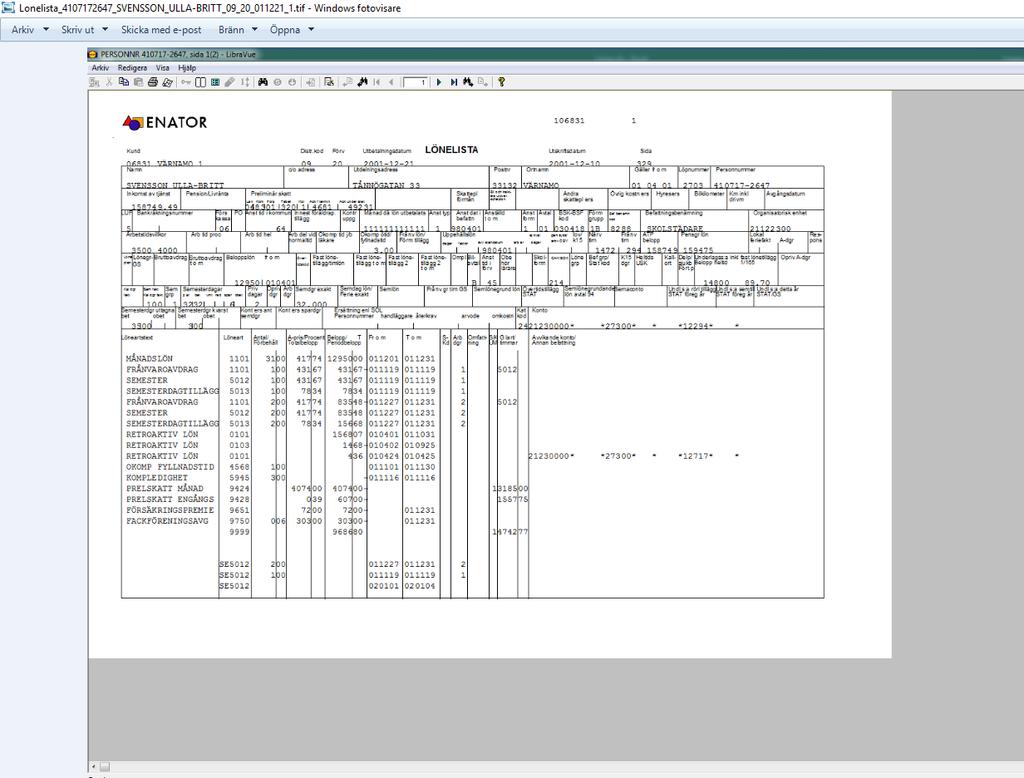Click the LibraVue title bar app icon
The height and width of the screenshot is (778, 1024).
click(93, 54)
